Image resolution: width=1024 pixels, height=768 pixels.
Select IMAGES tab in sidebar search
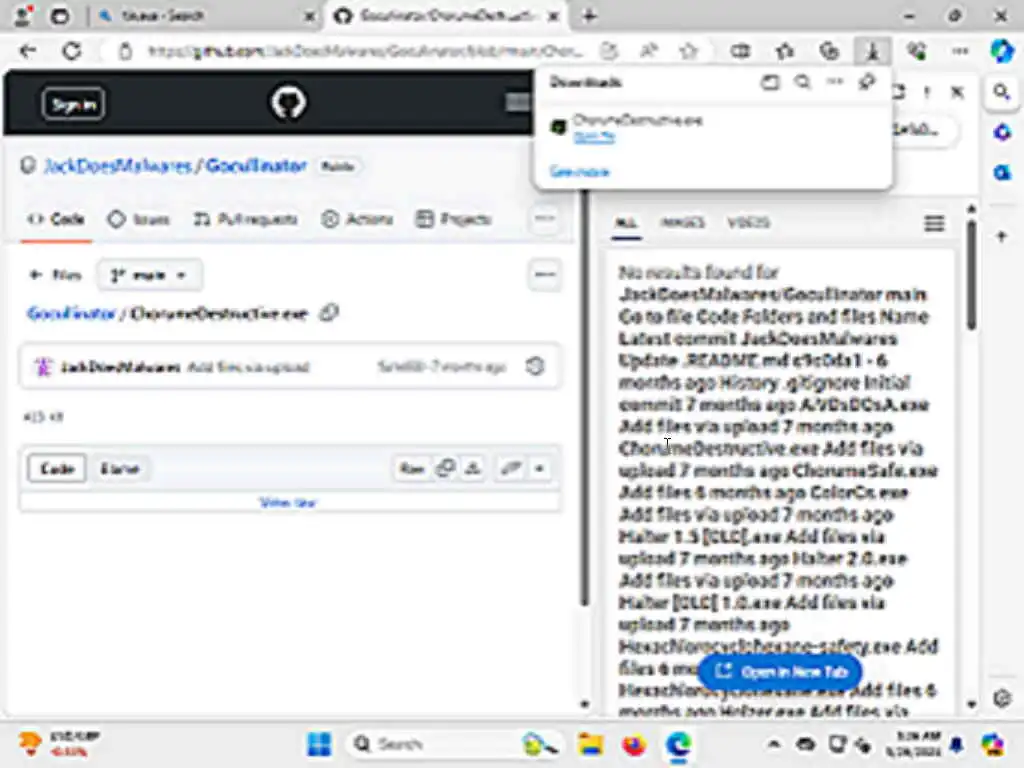682,223
